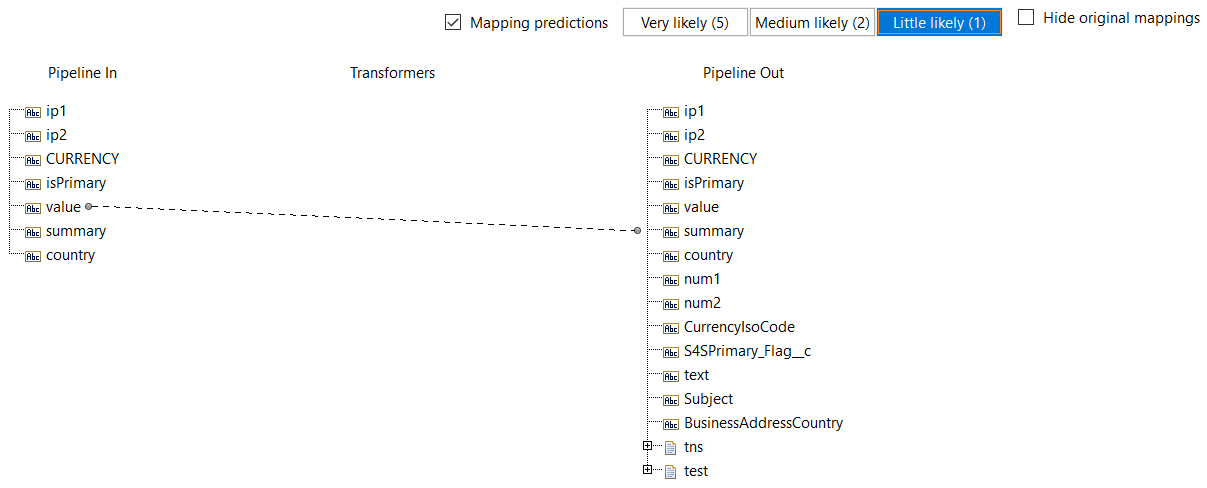The height and width of the screenshot is (488, 1207).
Task: Select isPrimary in Pipeline In
Action: coord(75,183)
